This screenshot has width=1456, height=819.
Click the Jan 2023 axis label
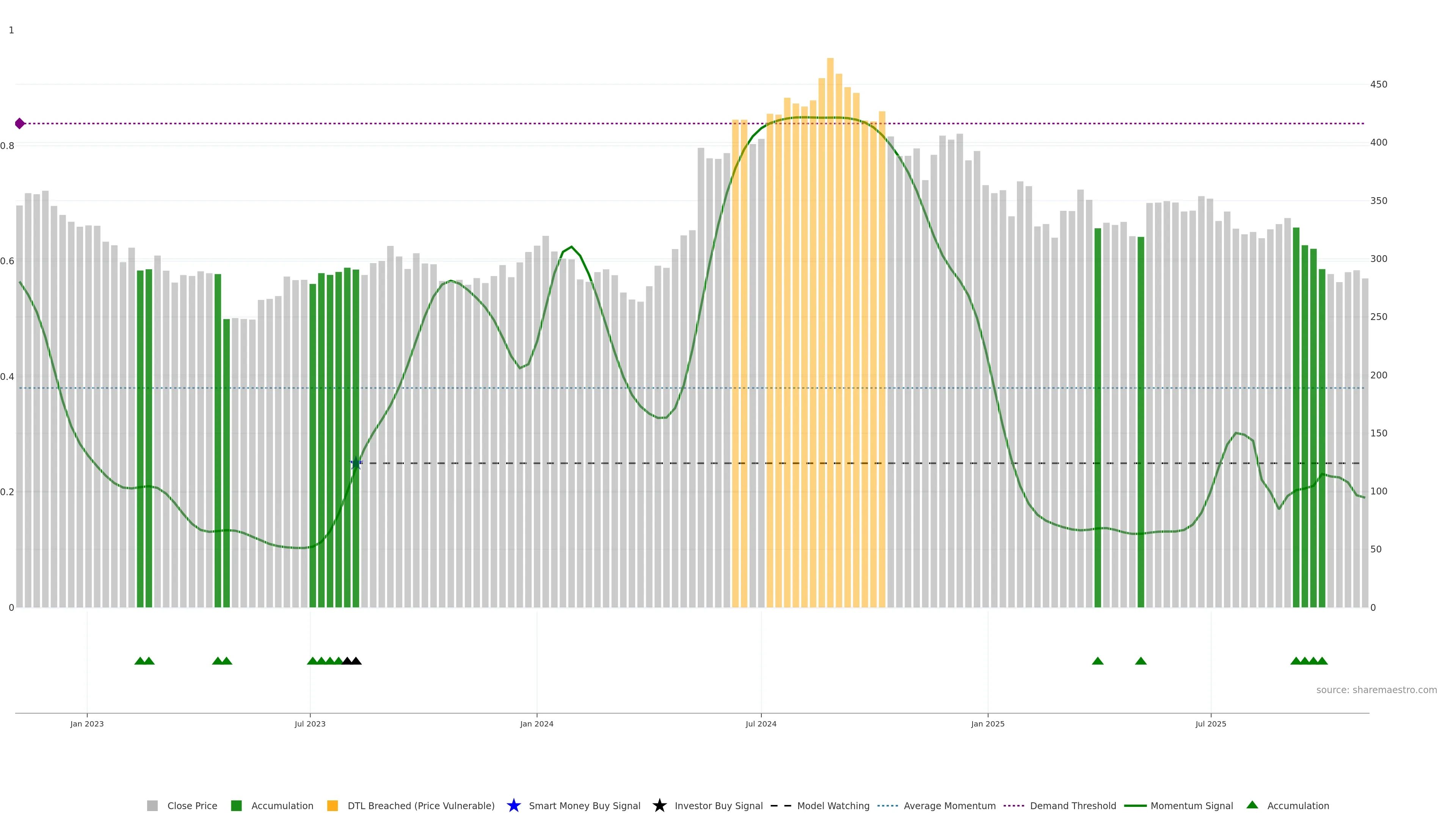coord(87,723)
